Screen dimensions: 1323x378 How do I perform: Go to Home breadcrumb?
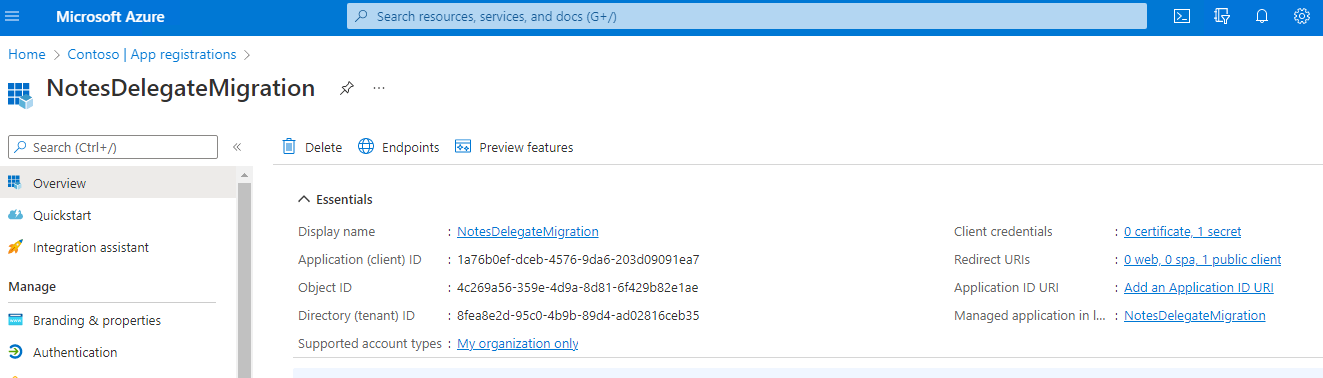[x=27, y=54]
